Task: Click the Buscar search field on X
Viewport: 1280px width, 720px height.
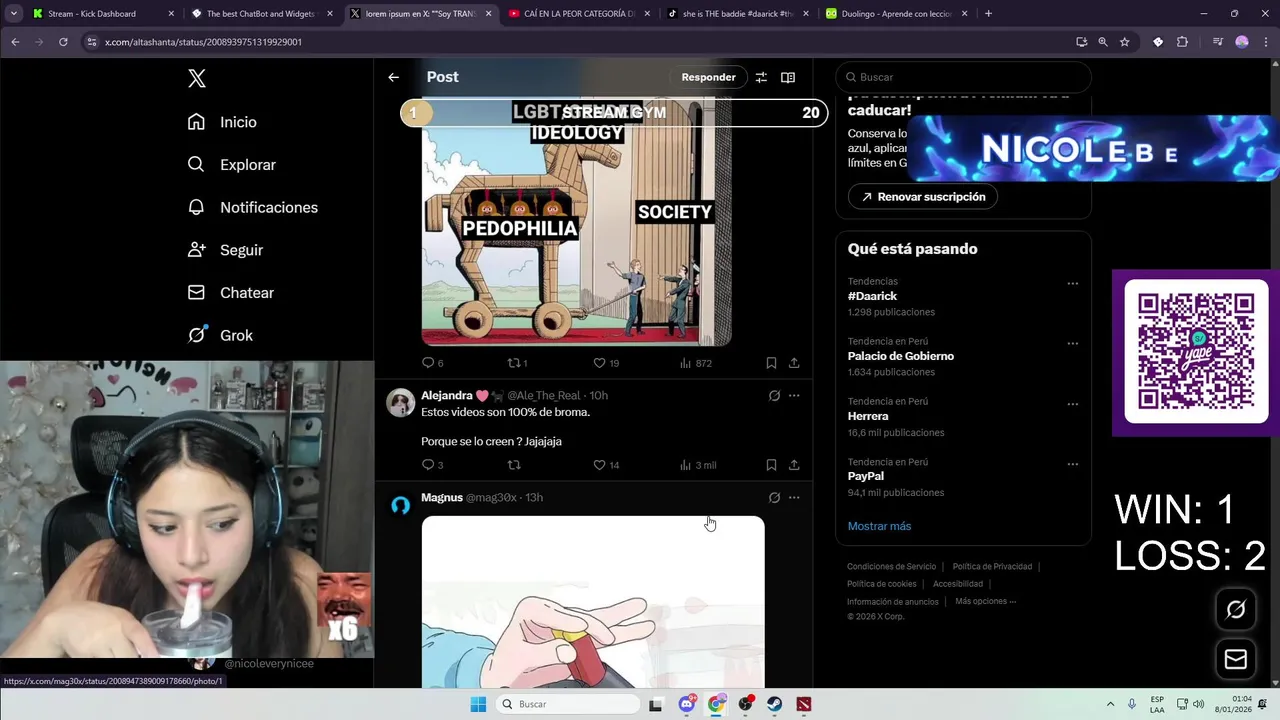Action: click(963, 77)
